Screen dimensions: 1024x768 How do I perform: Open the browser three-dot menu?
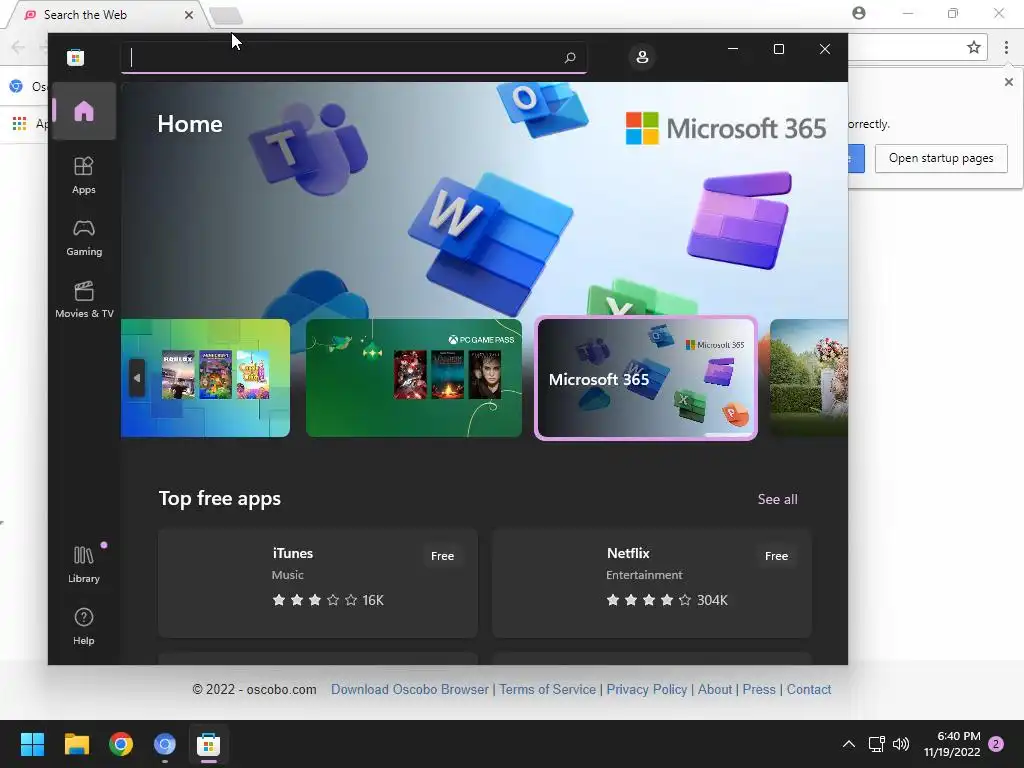coord(1006,47)
